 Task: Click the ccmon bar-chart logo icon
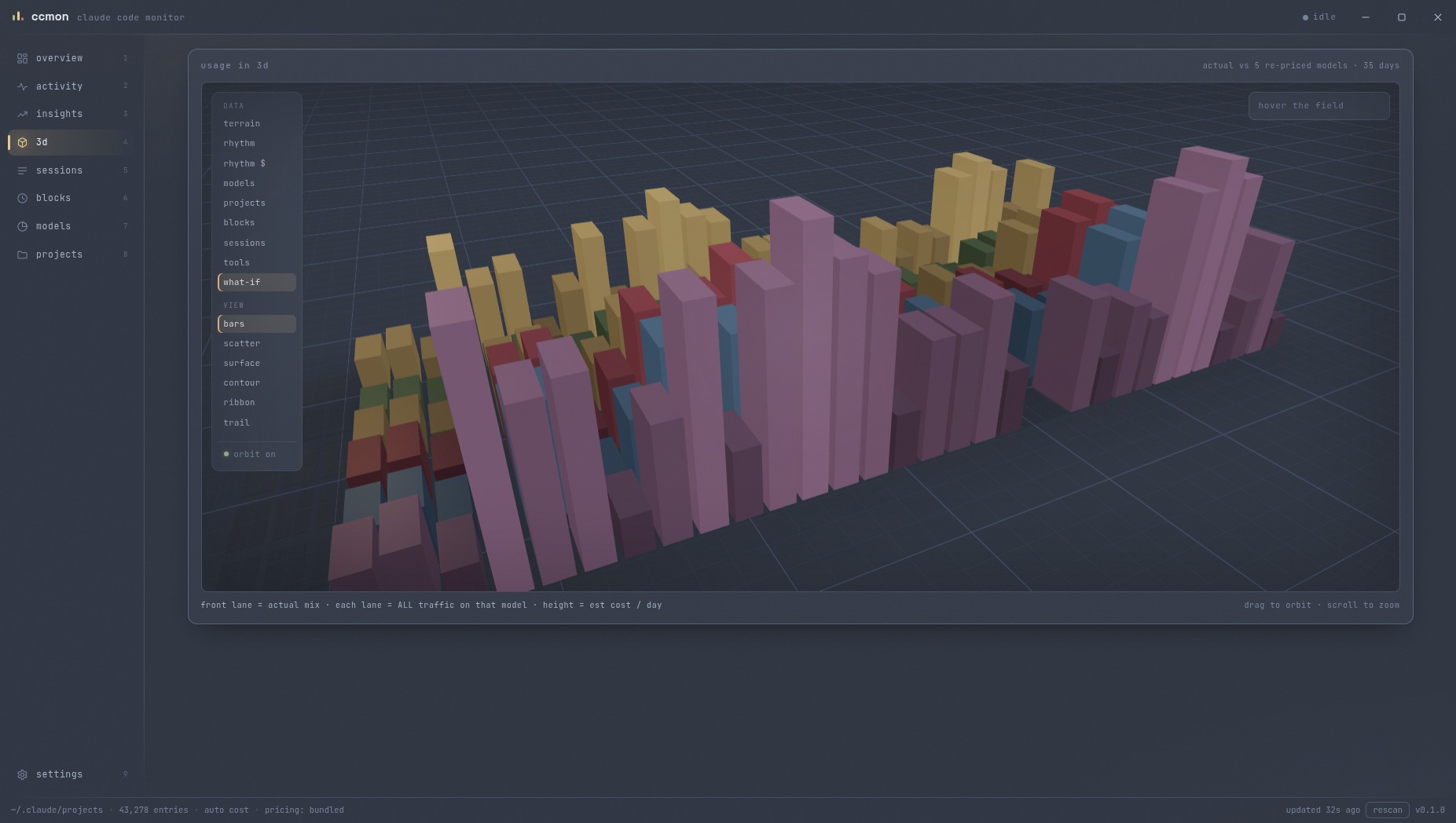pos(17,16)
